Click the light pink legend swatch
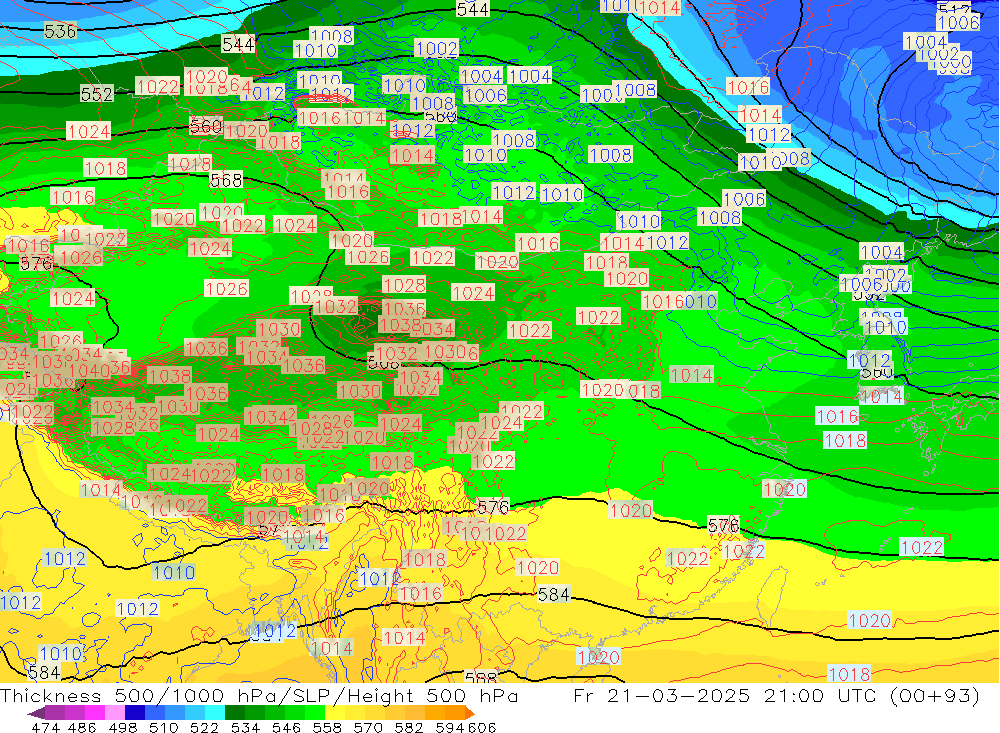This screenshot has height=733, width=1000. click(x=115, y=713)
